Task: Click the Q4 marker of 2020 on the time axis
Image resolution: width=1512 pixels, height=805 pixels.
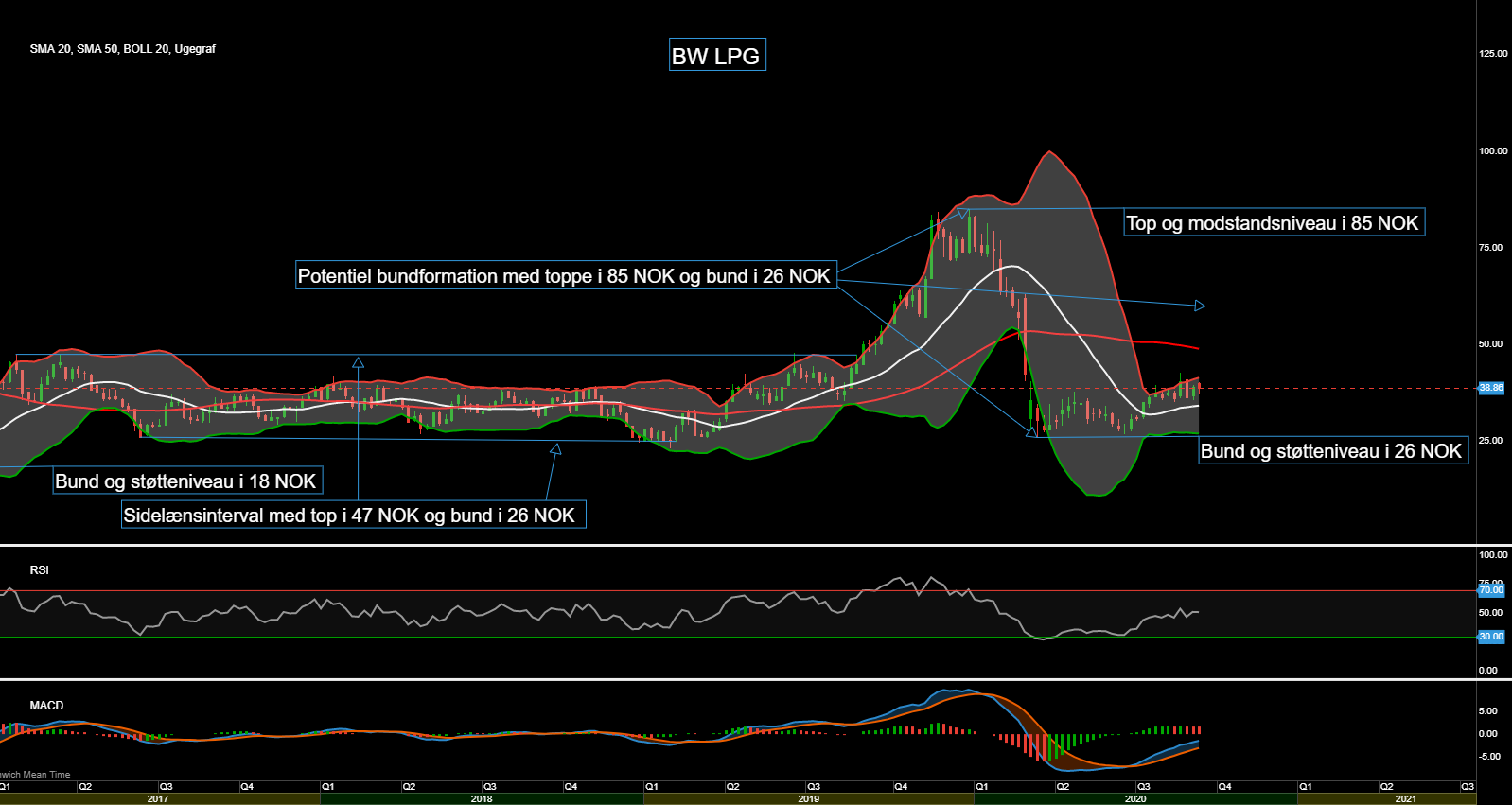Action: pos(1225,787)
